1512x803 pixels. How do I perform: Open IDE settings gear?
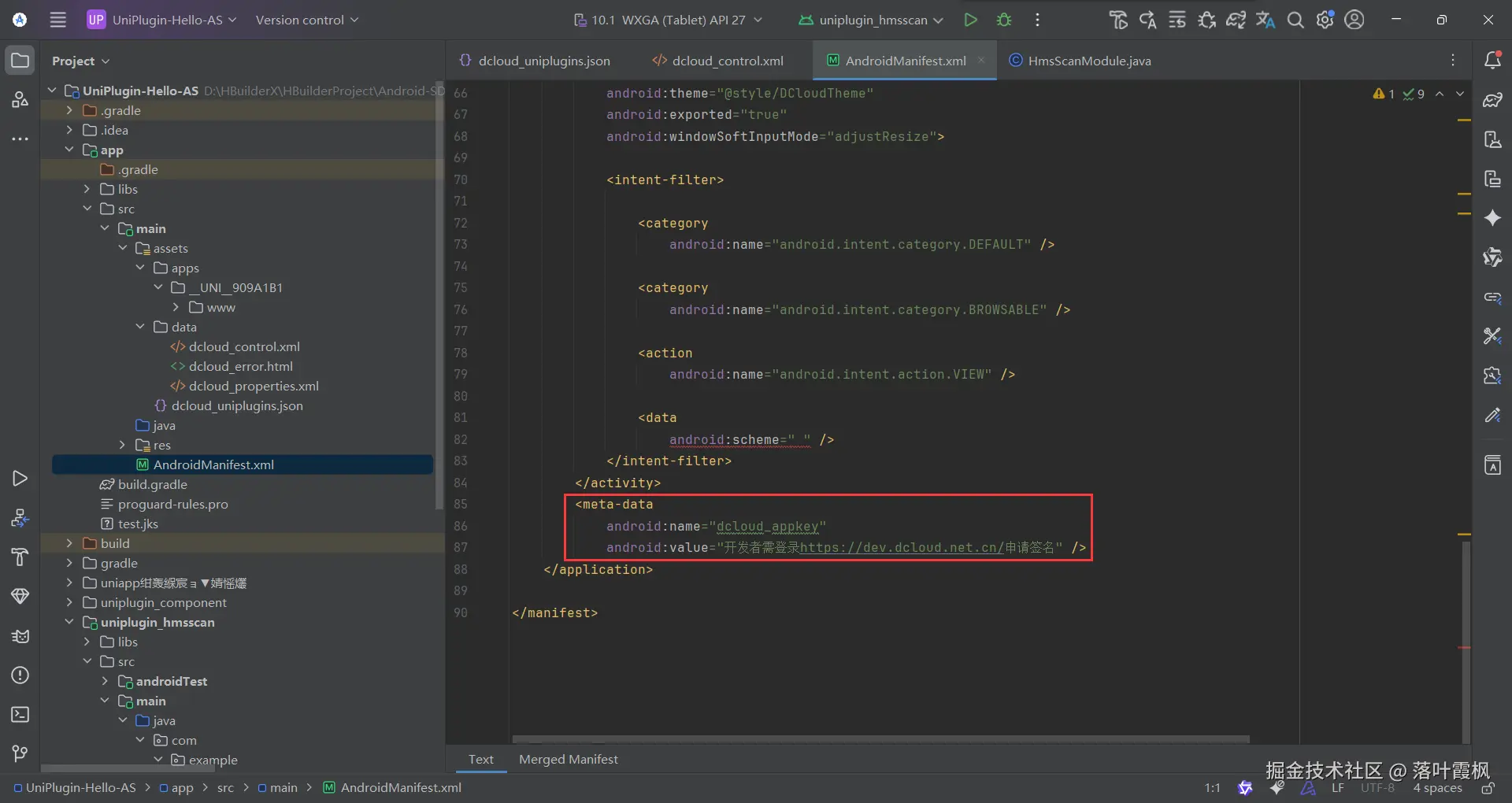click(1325, 20)
